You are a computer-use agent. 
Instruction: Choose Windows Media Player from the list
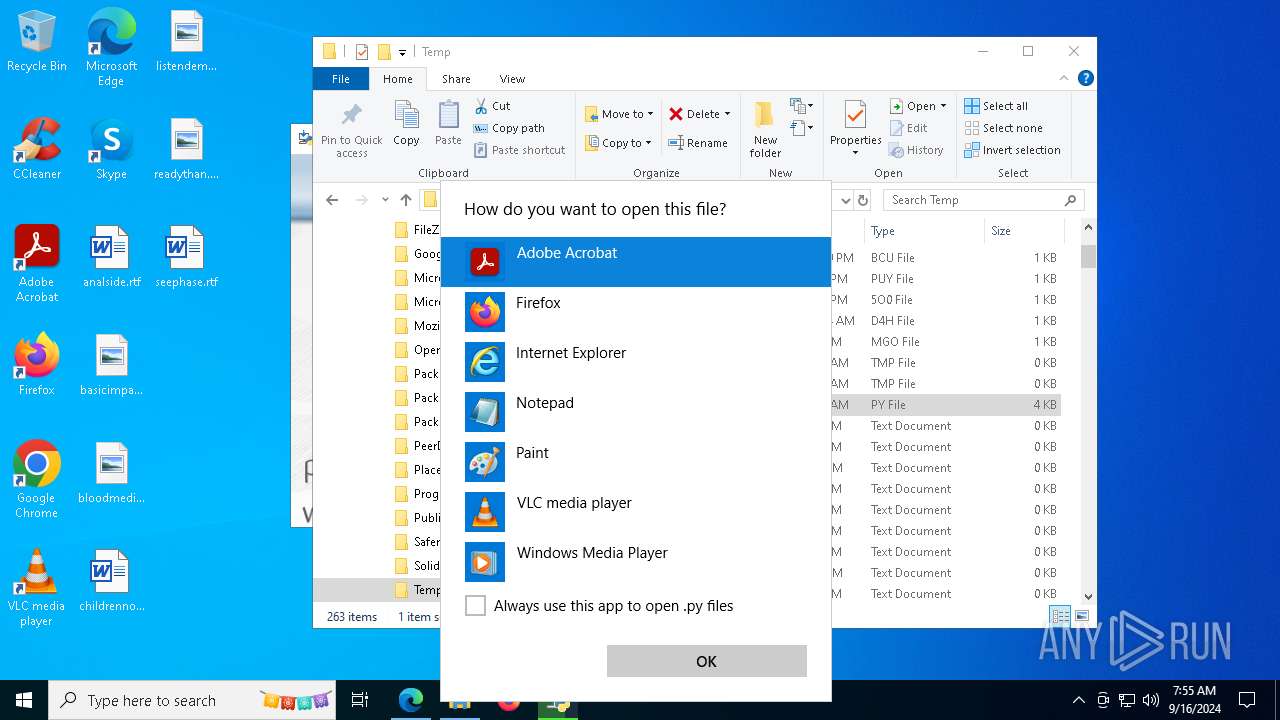point(636,561)
